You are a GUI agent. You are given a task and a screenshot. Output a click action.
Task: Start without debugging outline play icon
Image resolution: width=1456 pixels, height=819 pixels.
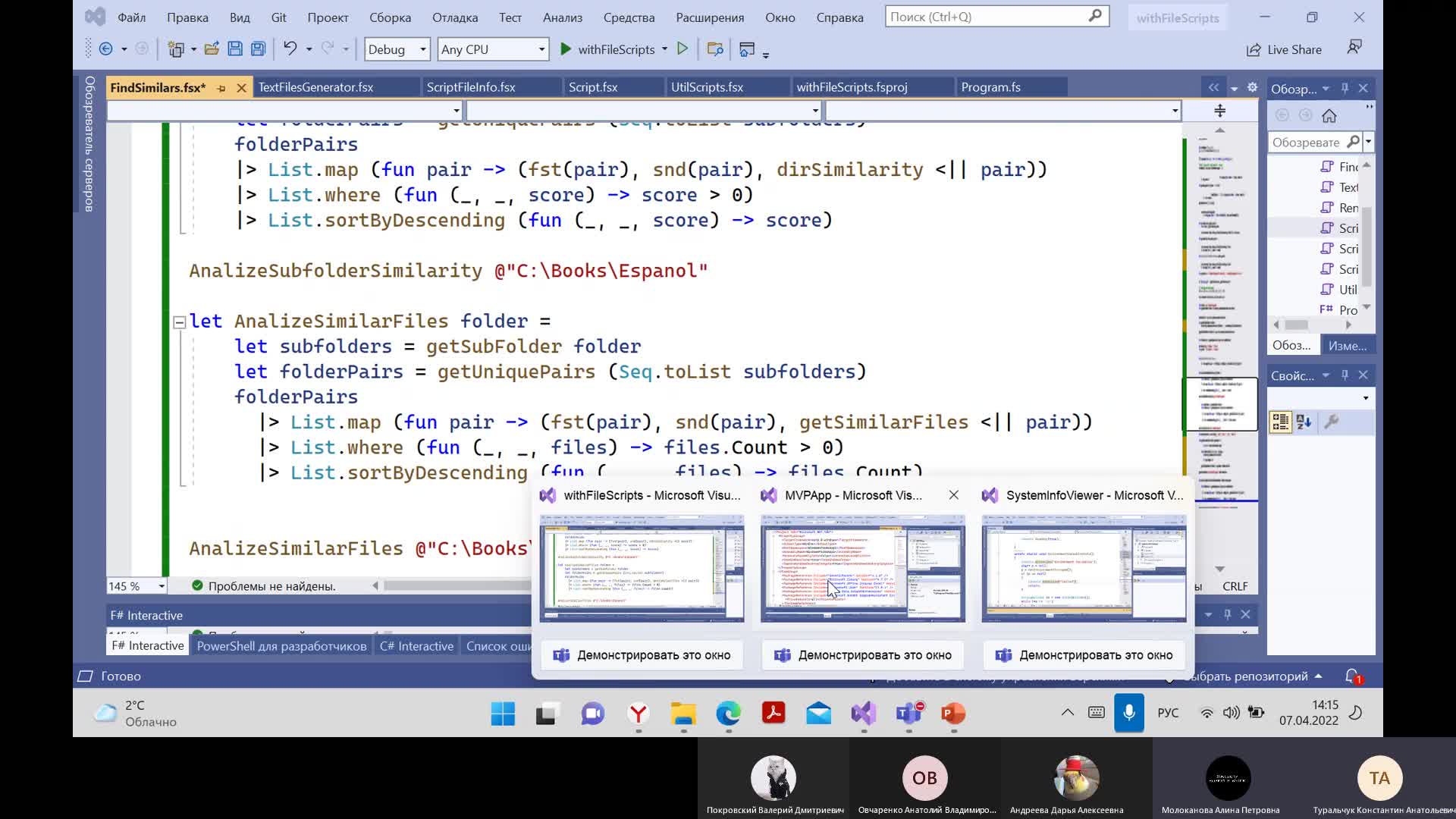point(682,49)
